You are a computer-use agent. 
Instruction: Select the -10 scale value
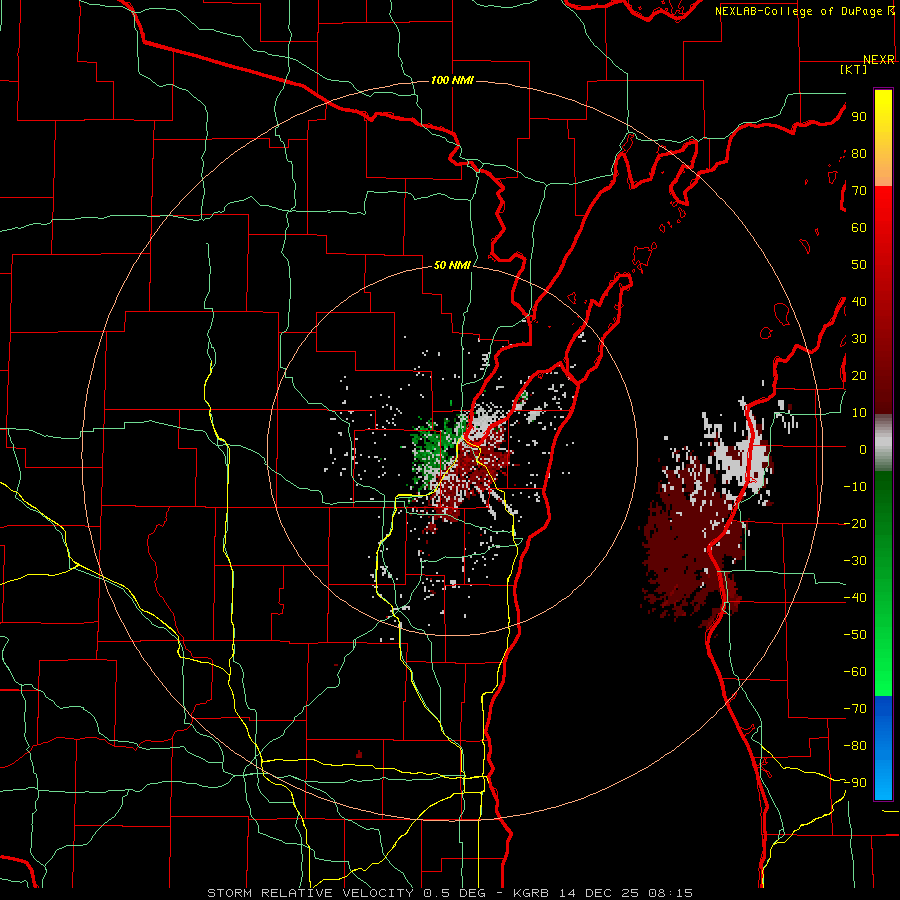(855, 487)
